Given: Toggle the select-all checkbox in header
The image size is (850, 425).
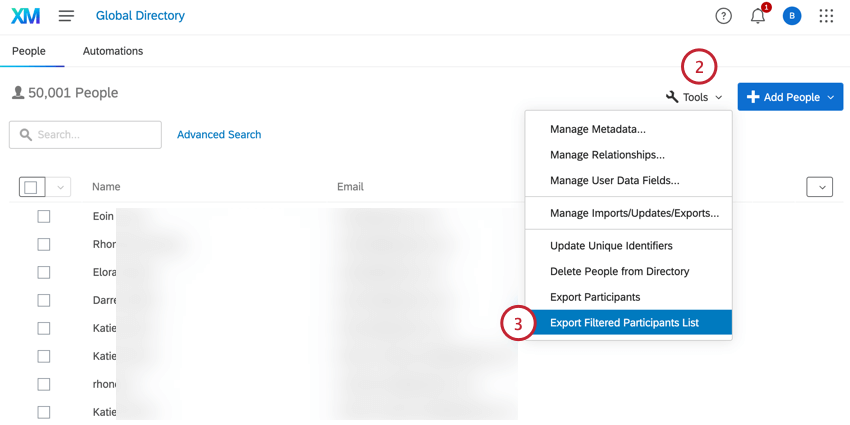Looking at the screenshot, I should 31,187.
